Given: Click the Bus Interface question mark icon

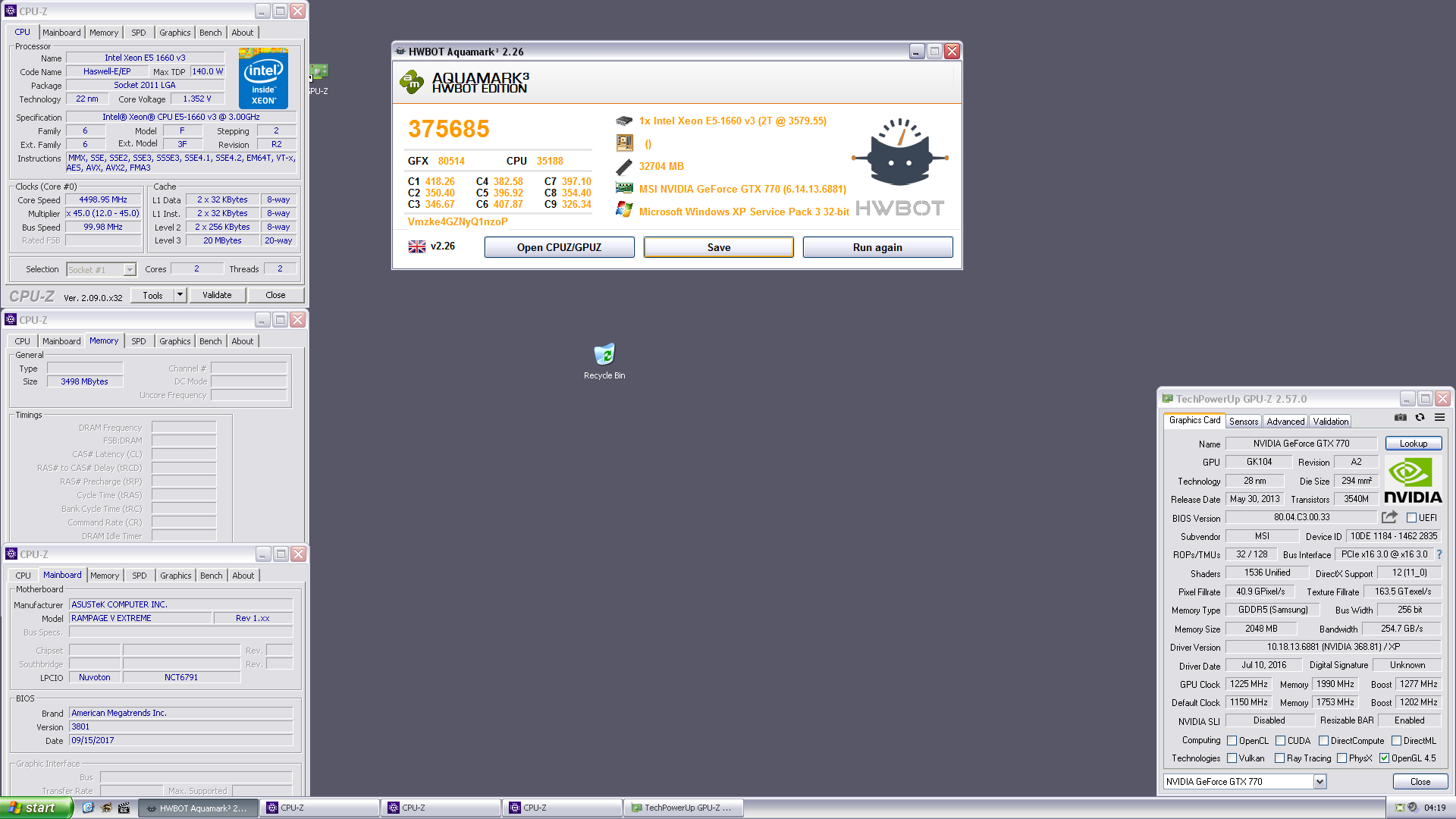Looking at the screenshot, I should click(1439, 554).
